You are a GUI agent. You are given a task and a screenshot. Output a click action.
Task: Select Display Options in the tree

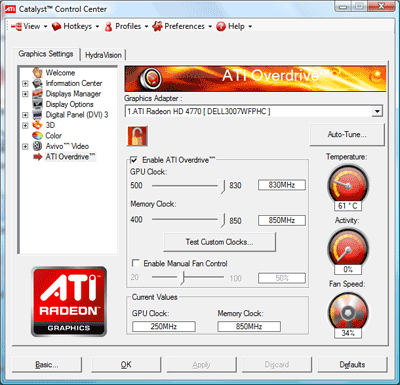(x=69, y=104)
